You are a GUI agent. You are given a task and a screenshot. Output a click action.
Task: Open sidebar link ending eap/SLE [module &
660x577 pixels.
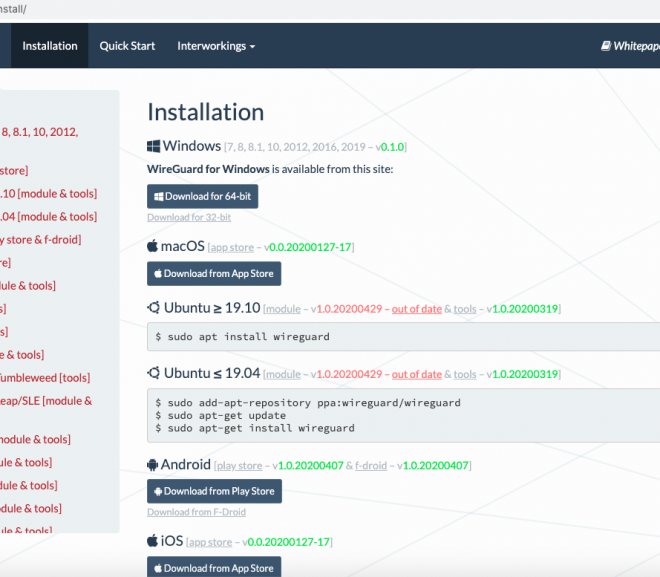point(46,401)
